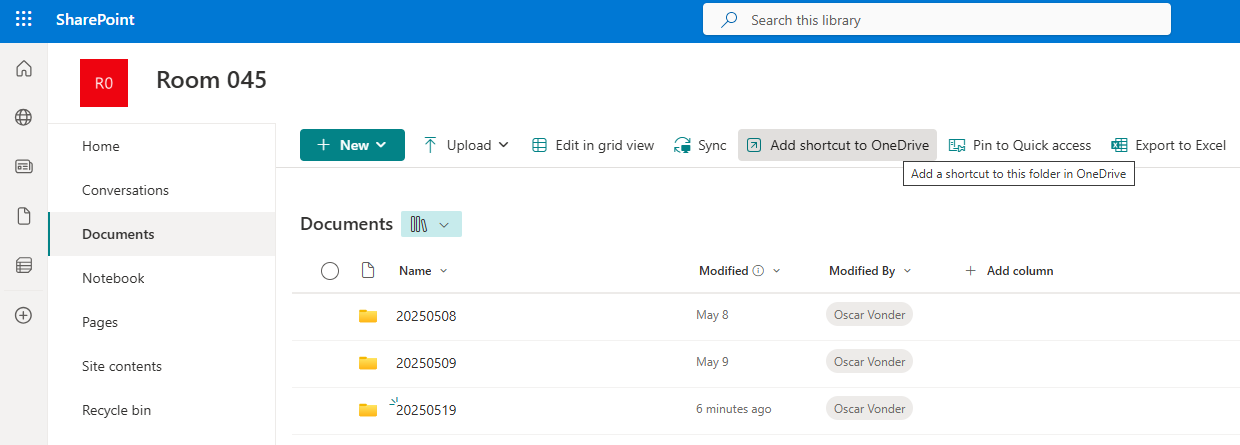Click the folder icon for 20250508
Image resolution: width=1240 pixels, height=445 pixels.
click(368, 316)
